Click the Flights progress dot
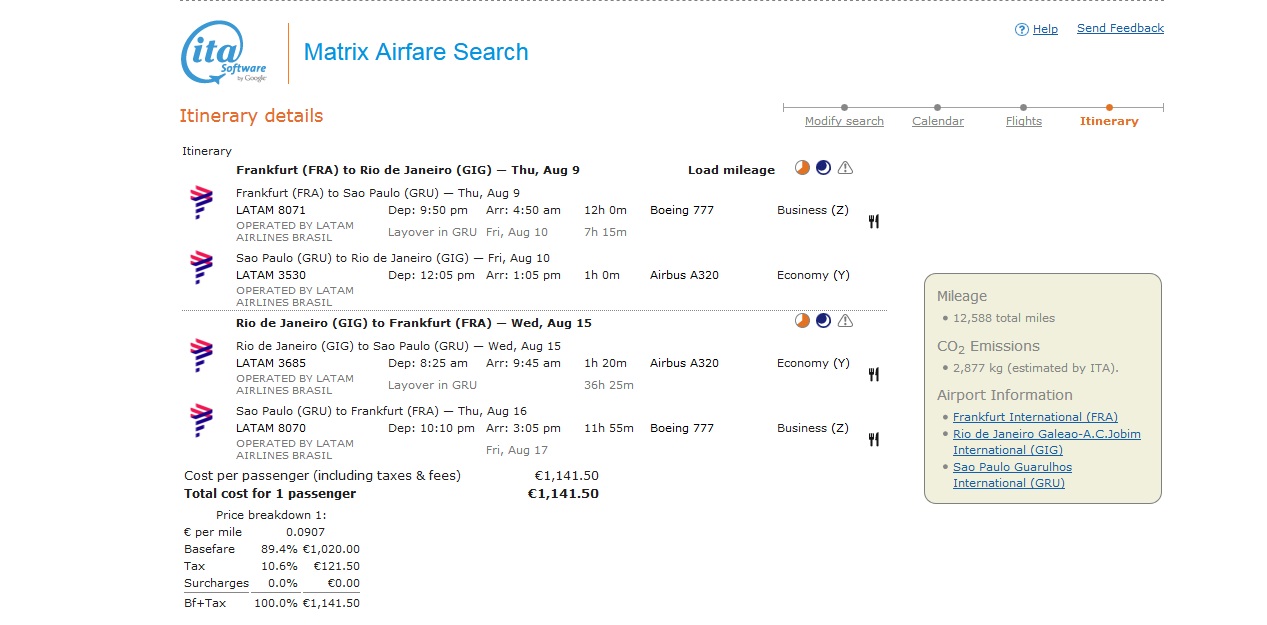This screenshot has height=625, width=1267. (x=1023, y=107)
